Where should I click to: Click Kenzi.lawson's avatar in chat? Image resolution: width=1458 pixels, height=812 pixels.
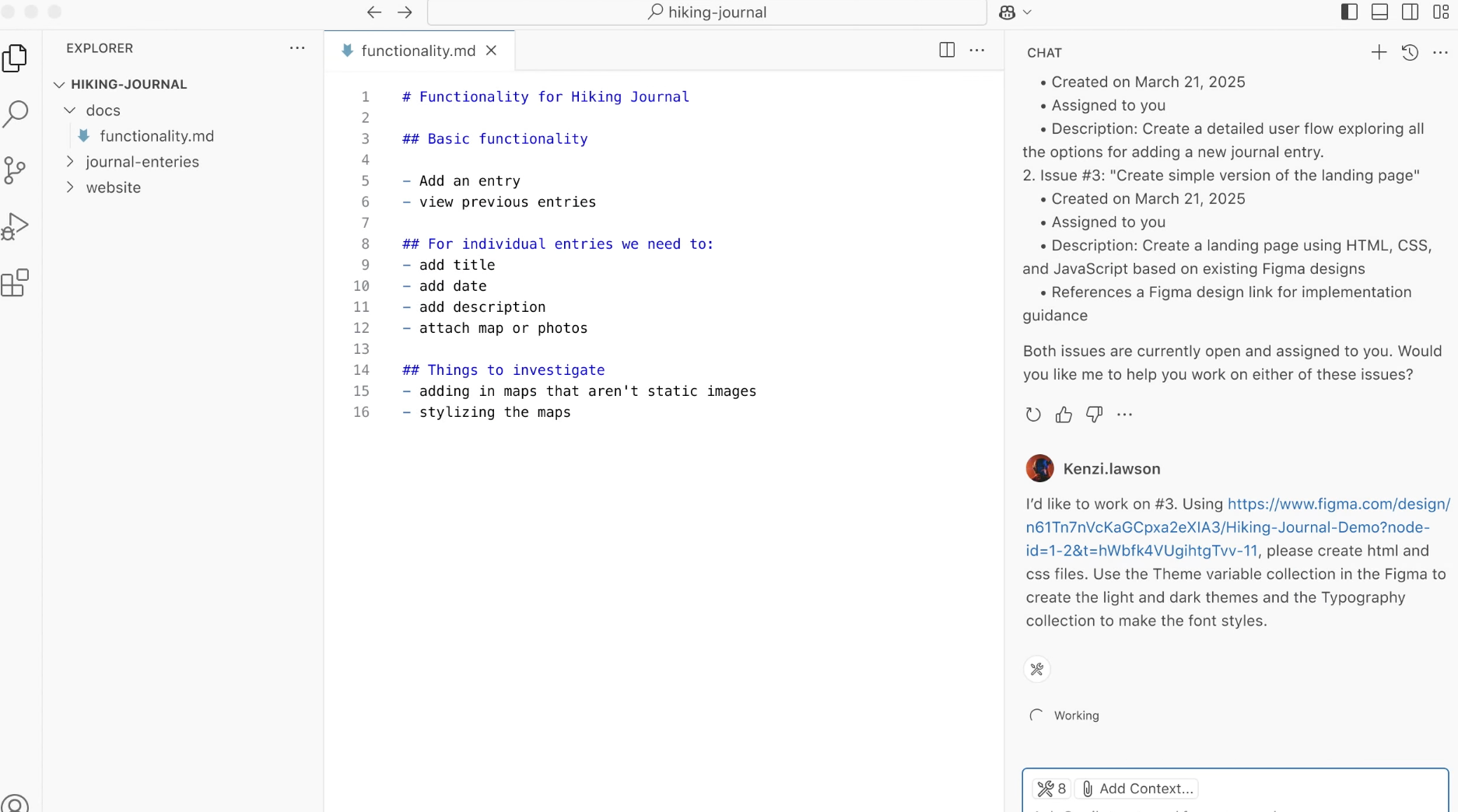[1039, 468]
